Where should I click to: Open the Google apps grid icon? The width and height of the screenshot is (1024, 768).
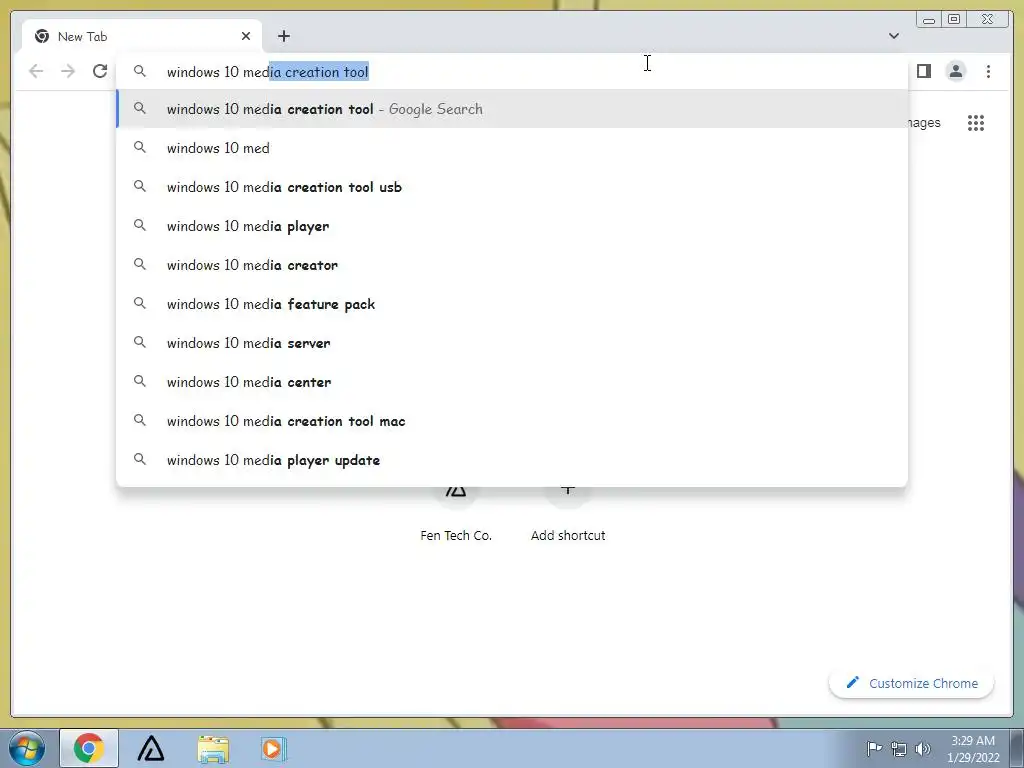pos(976,123)
